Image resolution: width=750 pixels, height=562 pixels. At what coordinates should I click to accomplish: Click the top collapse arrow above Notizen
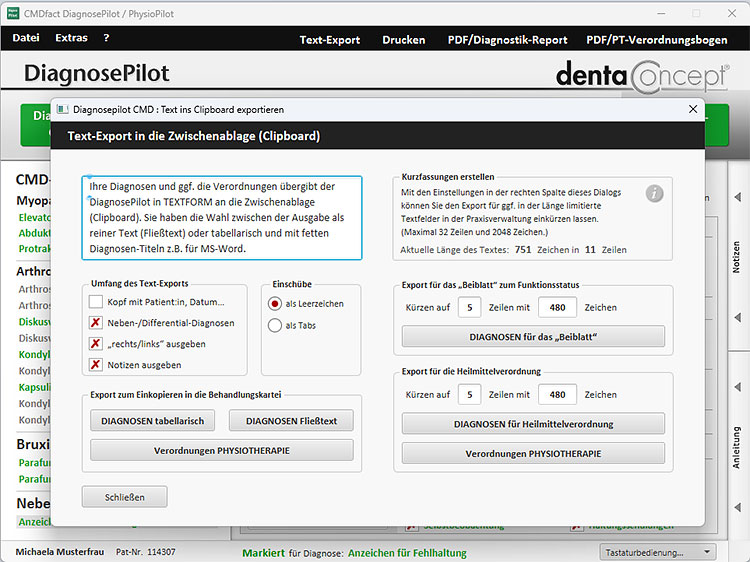coord(738,197)
